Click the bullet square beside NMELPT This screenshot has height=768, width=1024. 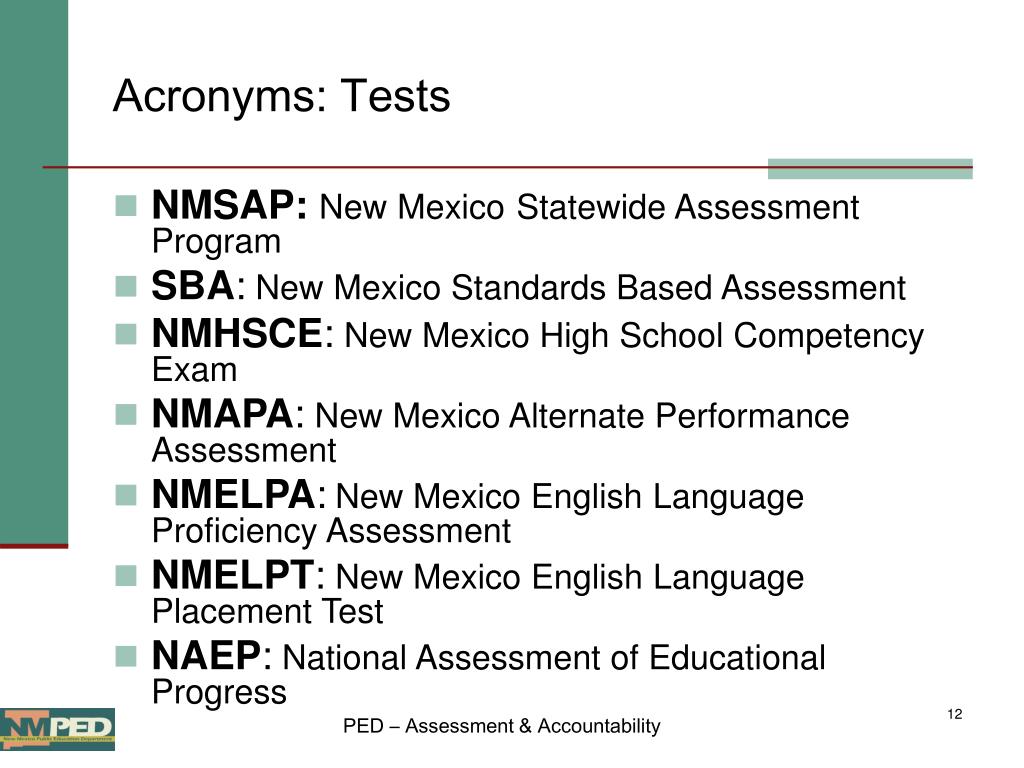tap(126, 575)
